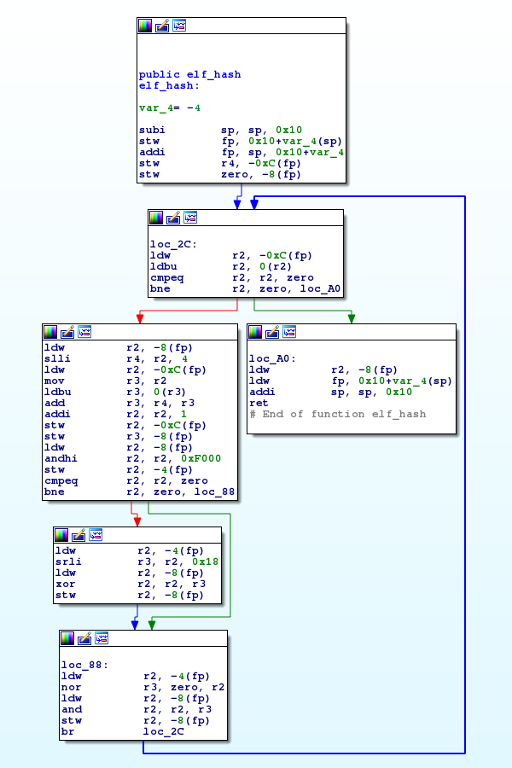The width and height of the screenshot is (512, 768).
Task: Select the var_4 variable definition line
Action: (170, 108)
